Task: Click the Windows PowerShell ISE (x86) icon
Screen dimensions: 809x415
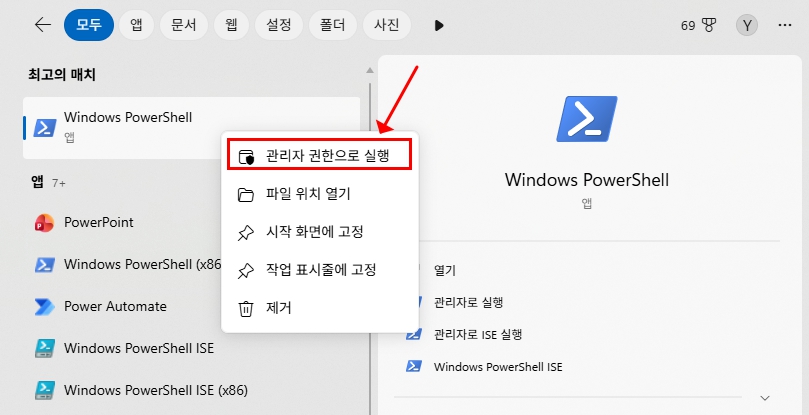Action: (45, 391)
